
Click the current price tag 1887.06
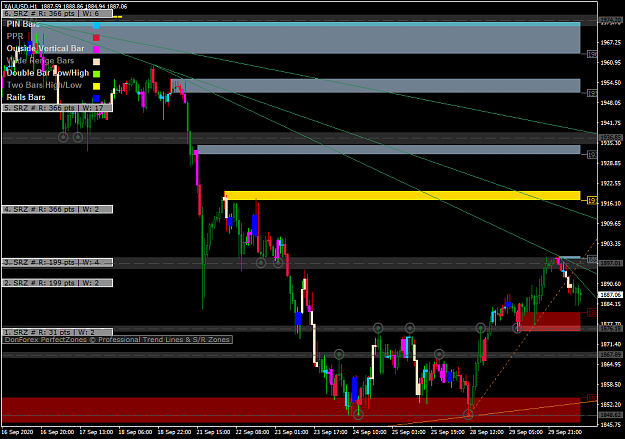(x=610, y=295)
